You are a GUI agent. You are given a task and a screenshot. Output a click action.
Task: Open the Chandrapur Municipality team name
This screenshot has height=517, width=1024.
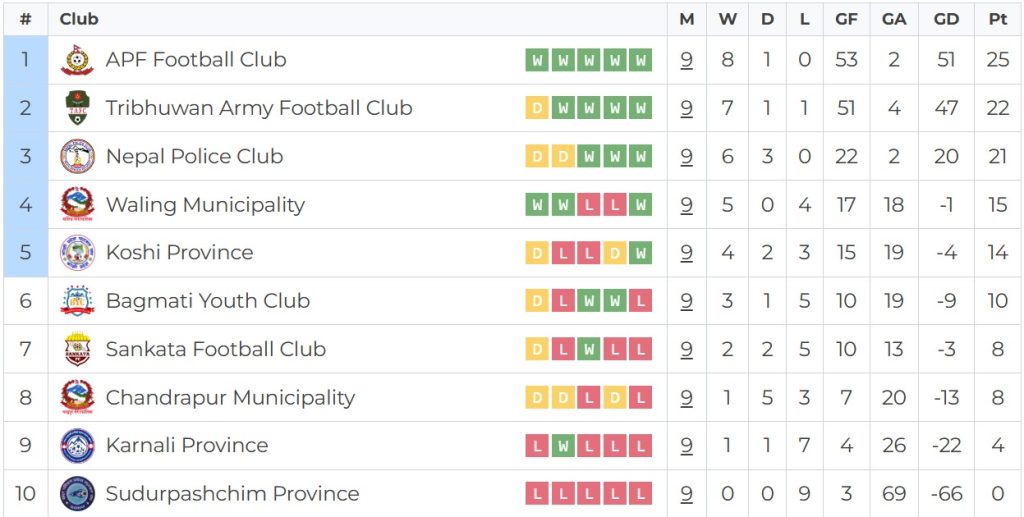click(230, 397)
